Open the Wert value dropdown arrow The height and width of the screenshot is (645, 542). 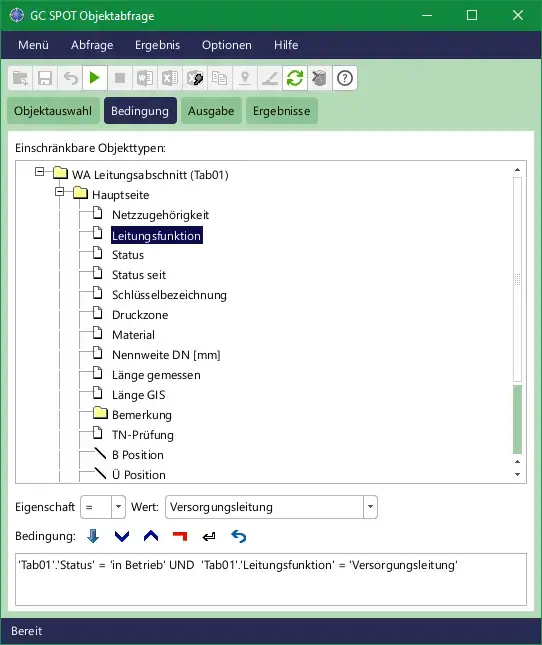(370, 507)
